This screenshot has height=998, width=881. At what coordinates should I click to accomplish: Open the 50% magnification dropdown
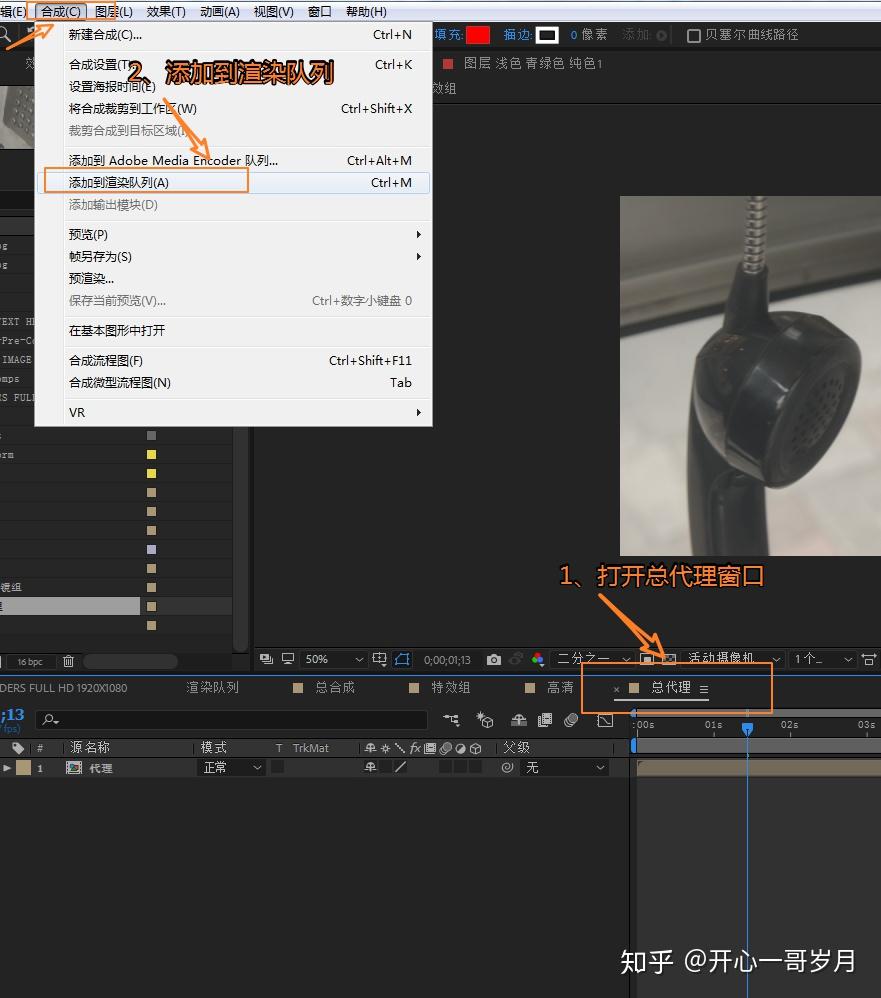333,659
